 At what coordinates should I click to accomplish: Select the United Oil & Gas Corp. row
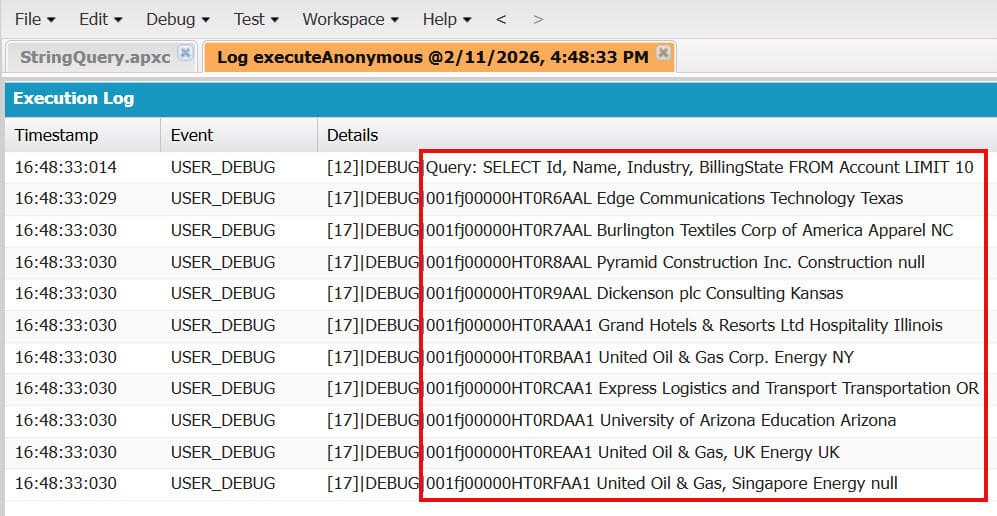(x=501, y=357)
